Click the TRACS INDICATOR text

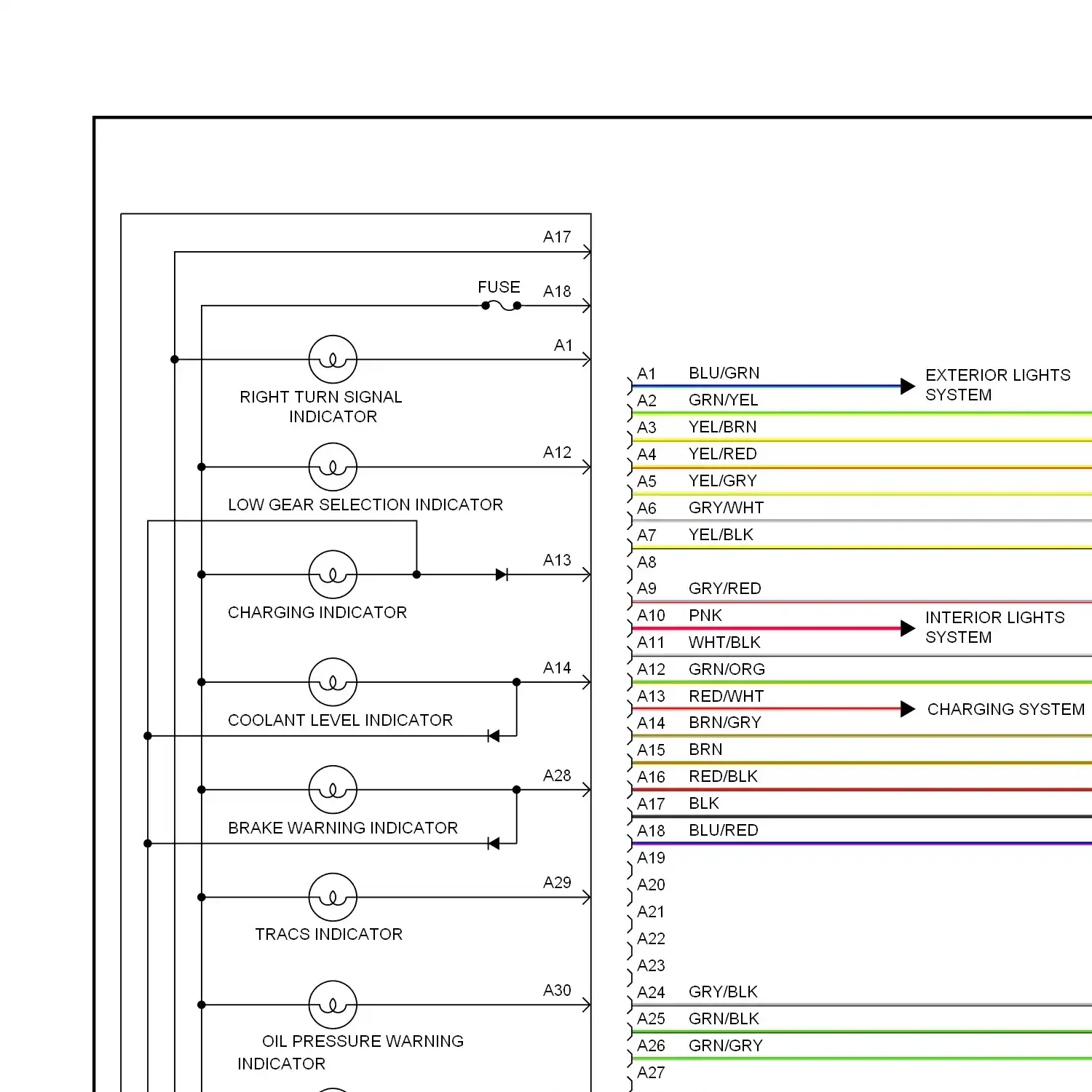click(x=328, y=934)
